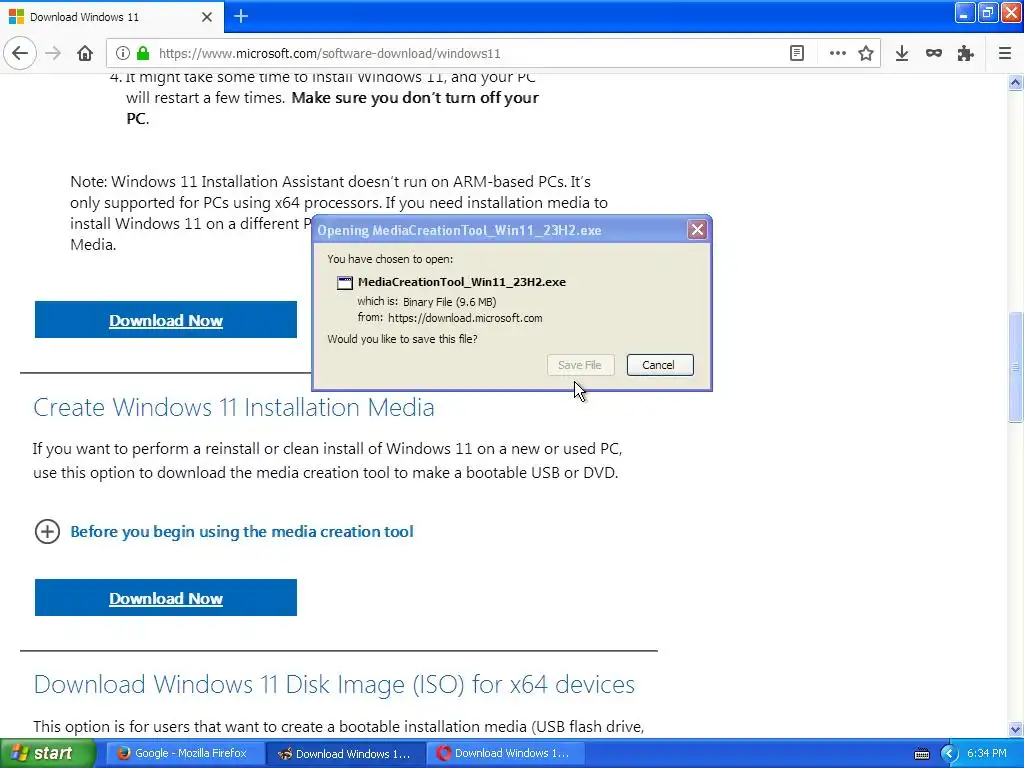Open the downloads arrow toolbar icon

coord(902,54)
